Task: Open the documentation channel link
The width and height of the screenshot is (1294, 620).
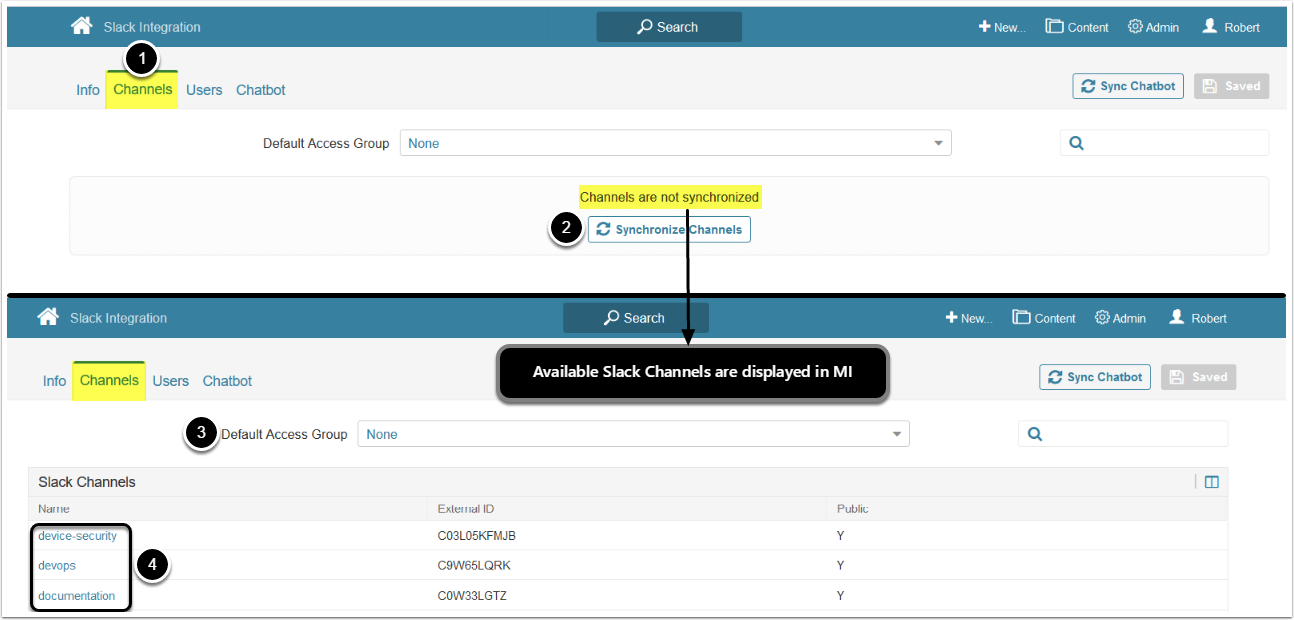Action: (77, 596)
